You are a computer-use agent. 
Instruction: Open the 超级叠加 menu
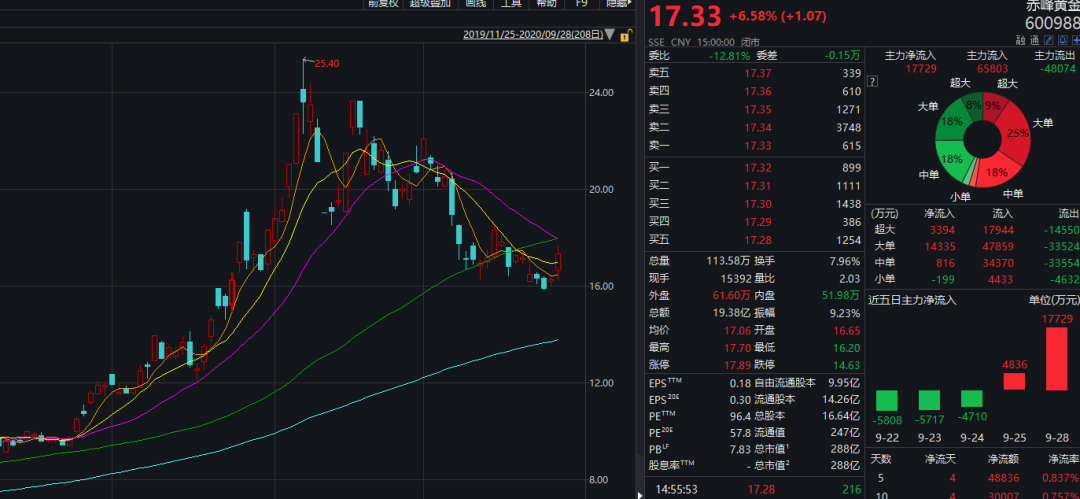(430, 3)
